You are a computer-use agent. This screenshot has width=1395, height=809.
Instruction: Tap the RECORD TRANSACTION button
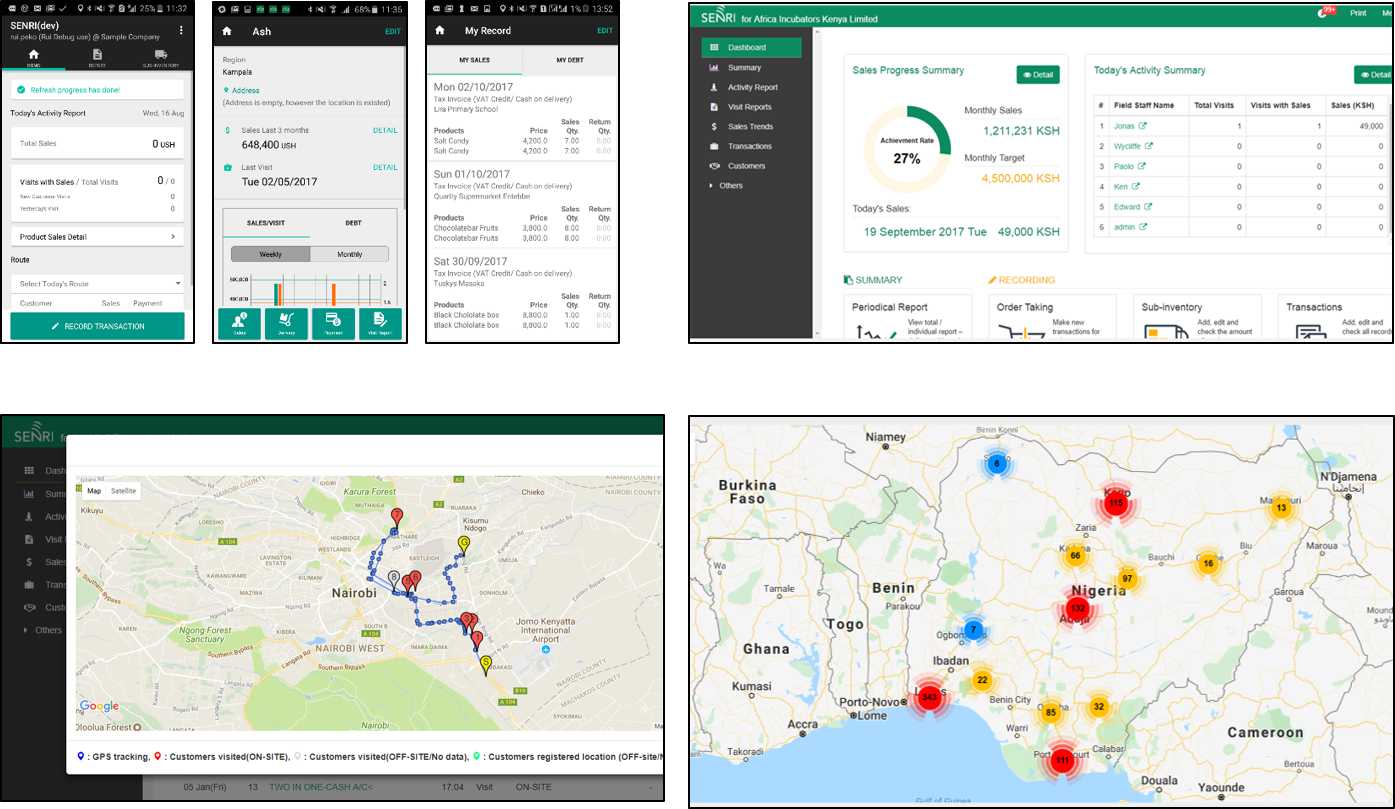[x=97, y=326]
